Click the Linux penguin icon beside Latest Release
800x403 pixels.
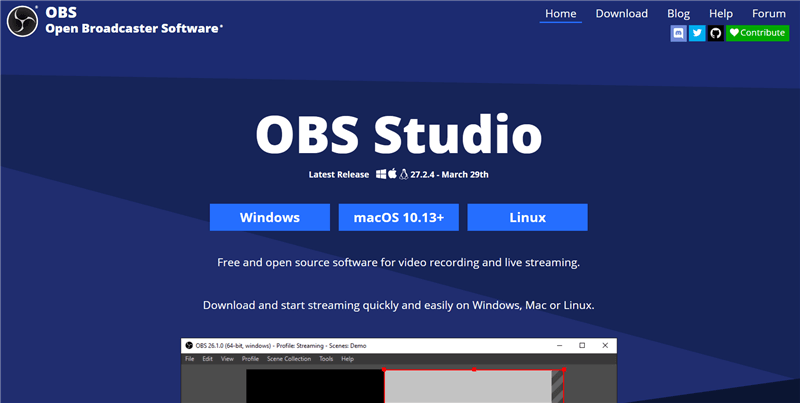coord(404,174)
